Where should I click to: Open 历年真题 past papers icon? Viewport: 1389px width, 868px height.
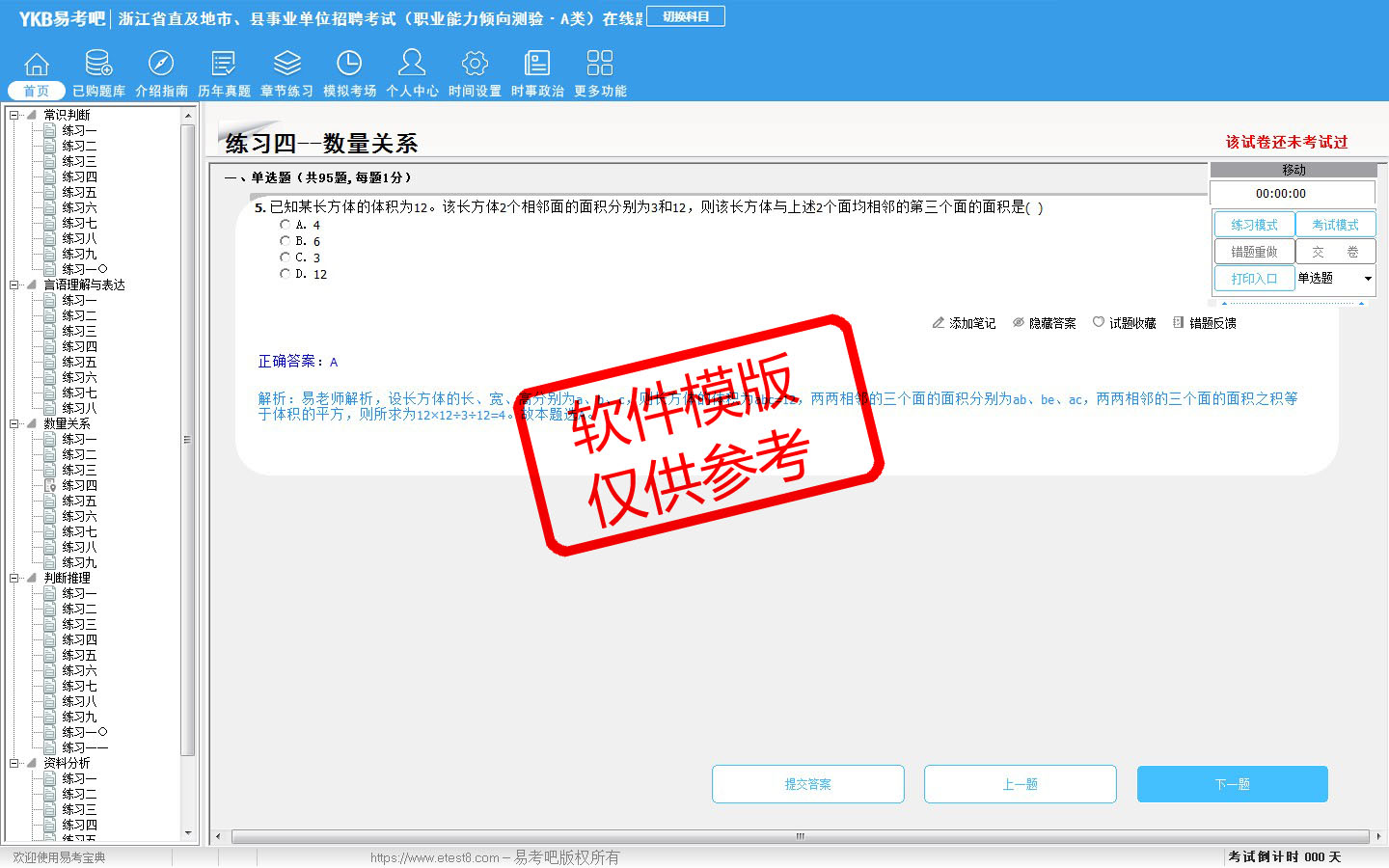[224, 64]
